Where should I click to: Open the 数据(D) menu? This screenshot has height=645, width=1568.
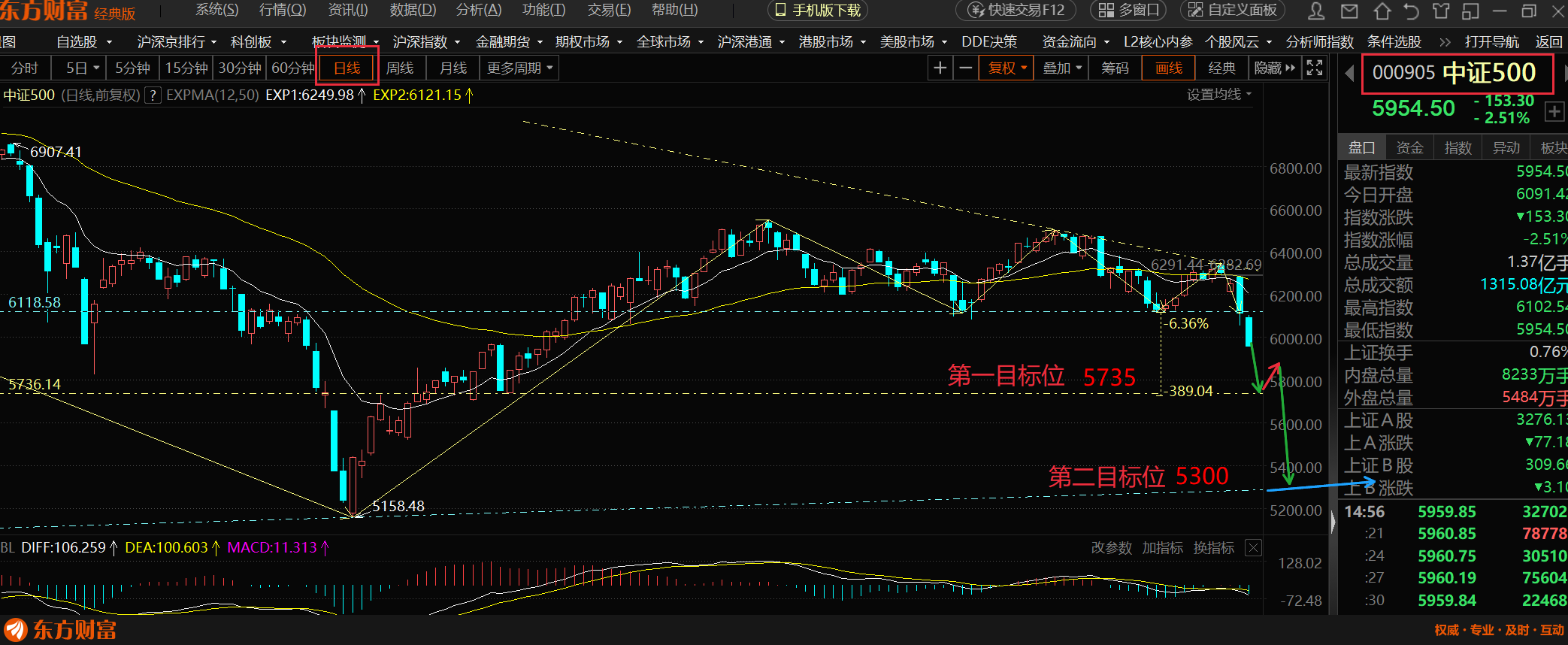point(413,10)
